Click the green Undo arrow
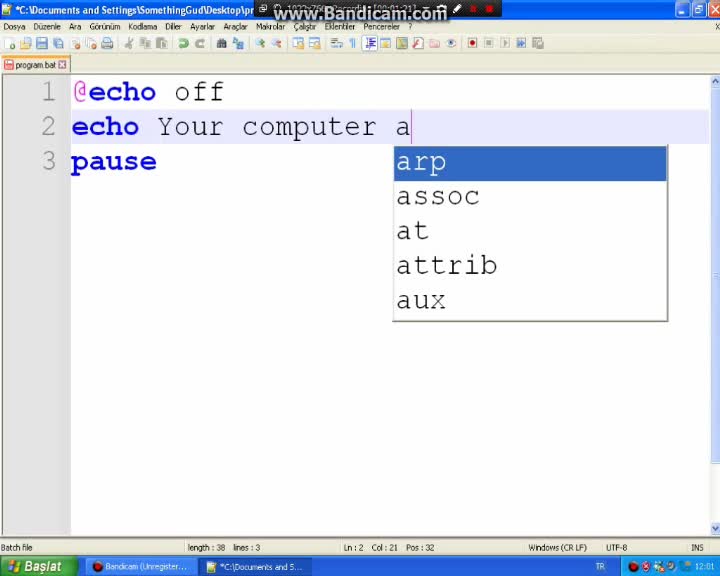The image size is (720, 576). point(183,44)
